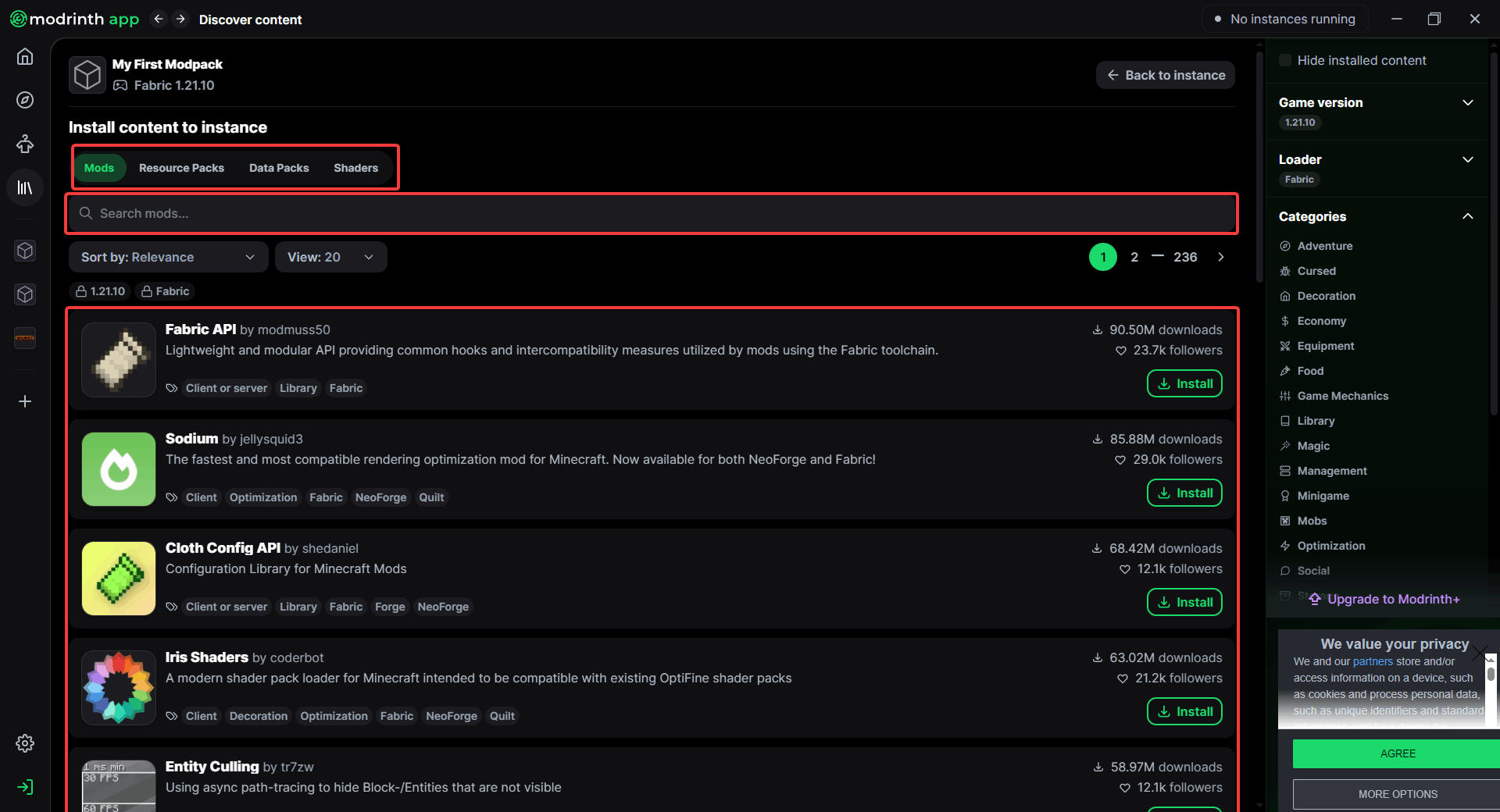
Task: Open the Home page from the sidebar
Action: click(25, 56)
